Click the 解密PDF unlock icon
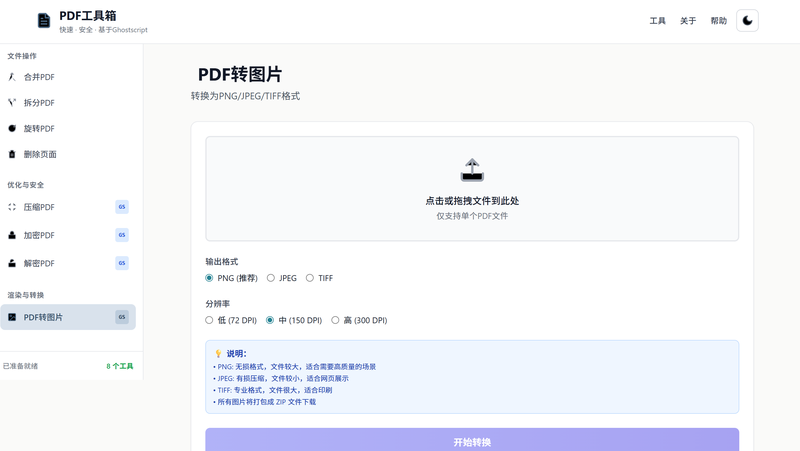 point(12,263)
